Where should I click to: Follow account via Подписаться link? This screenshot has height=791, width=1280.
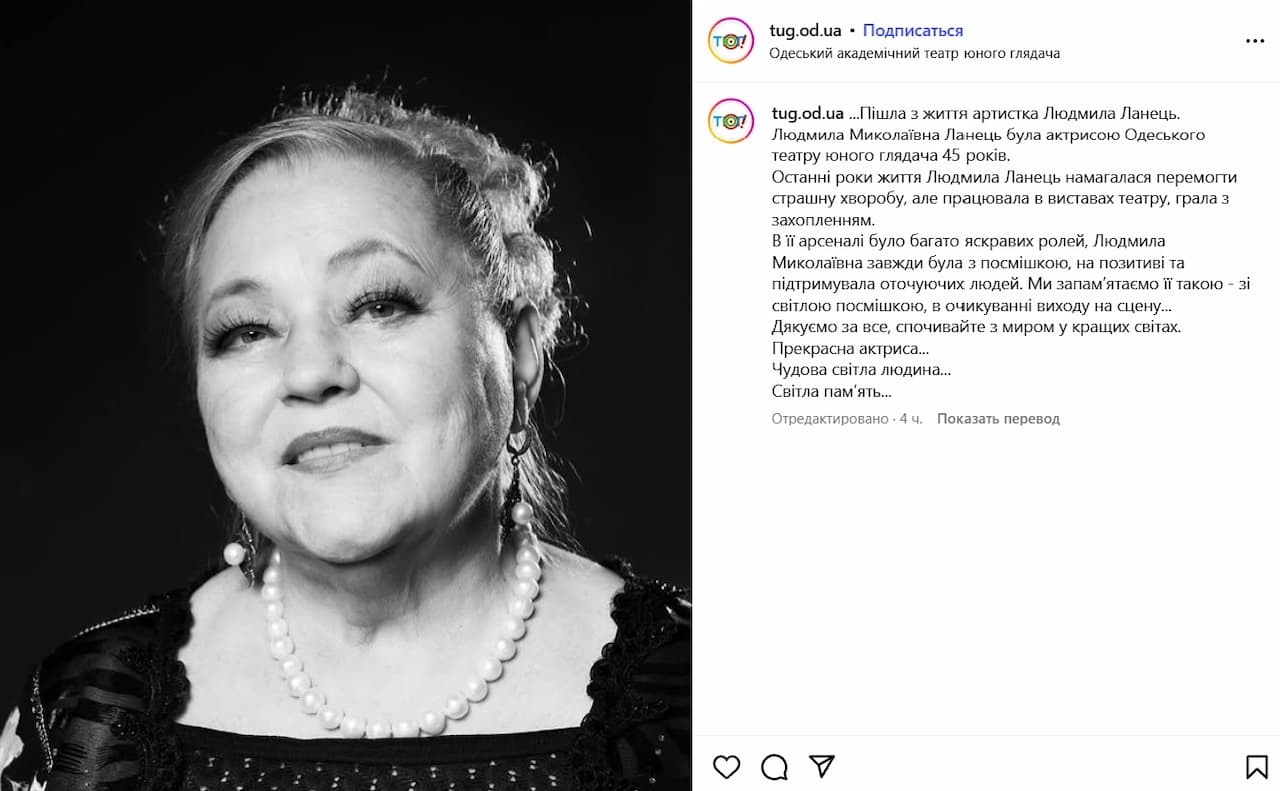coord(913,31)
